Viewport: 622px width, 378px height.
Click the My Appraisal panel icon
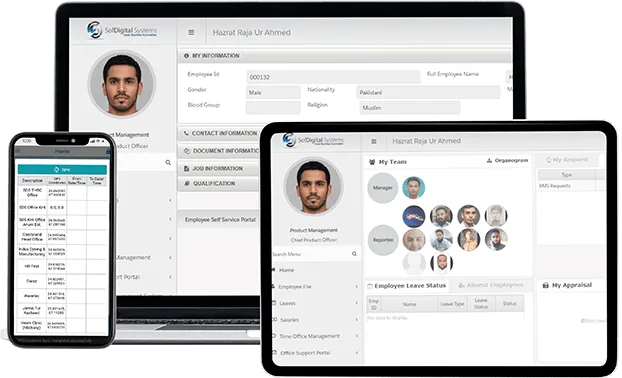545,285
